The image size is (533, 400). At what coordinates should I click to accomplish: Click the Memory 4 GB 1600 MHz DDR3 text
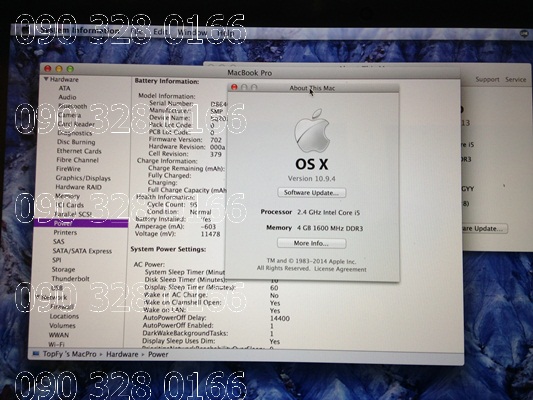point(314,228)
